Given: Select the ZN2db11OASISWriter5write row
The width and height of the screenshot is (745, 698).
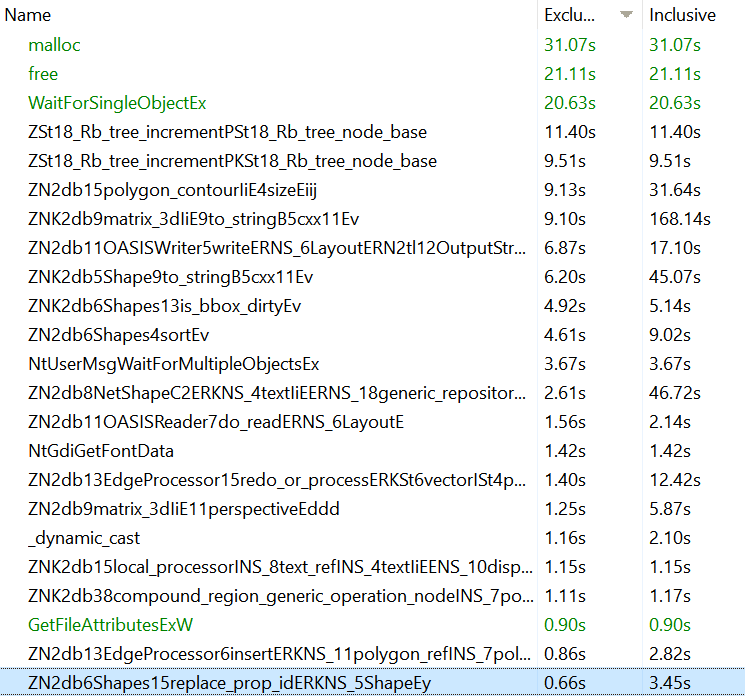Looking at the screenshot, I should (372, 248).
